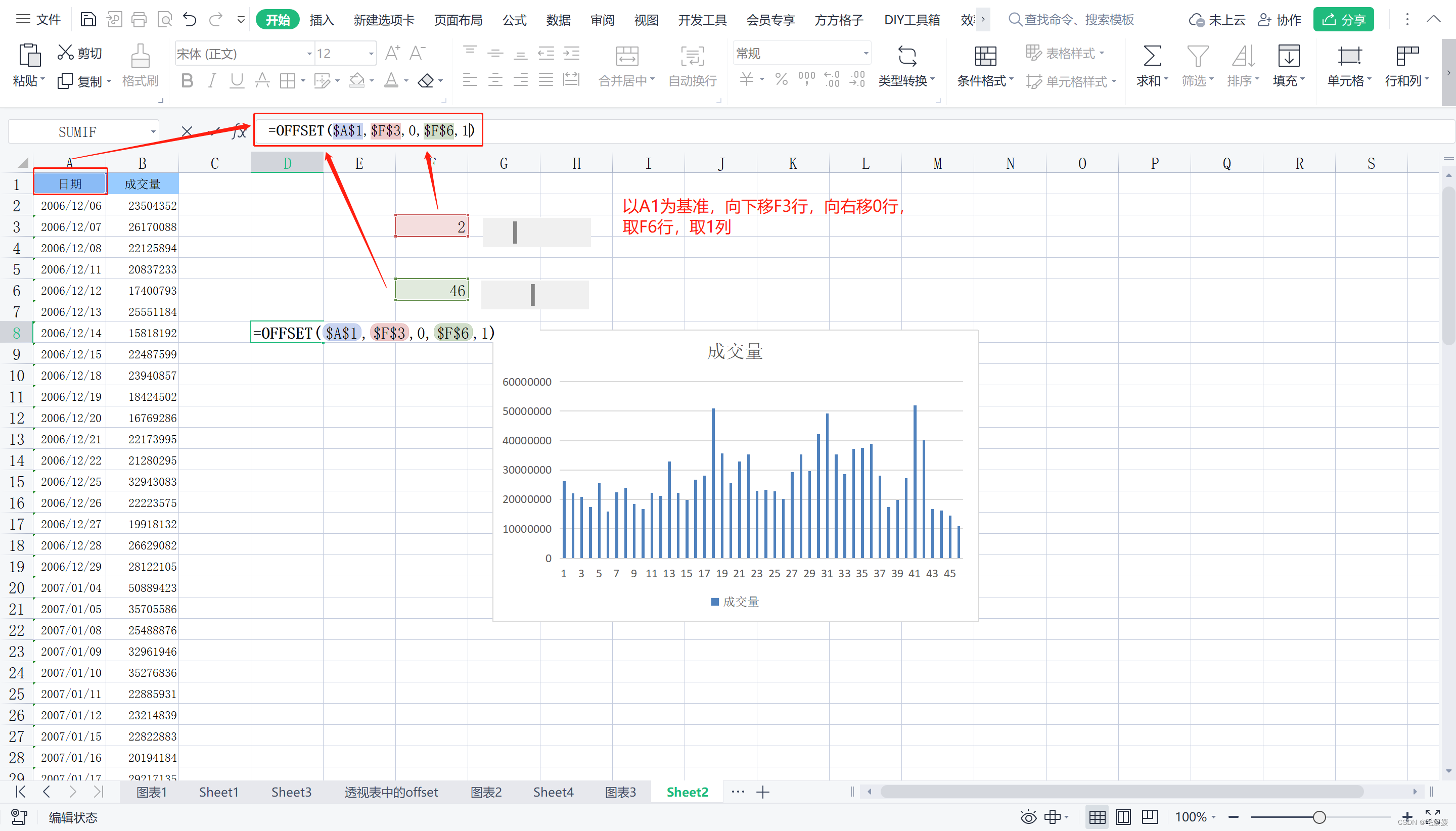Click the Cut (剪切) scissors icon

[65, 53]
